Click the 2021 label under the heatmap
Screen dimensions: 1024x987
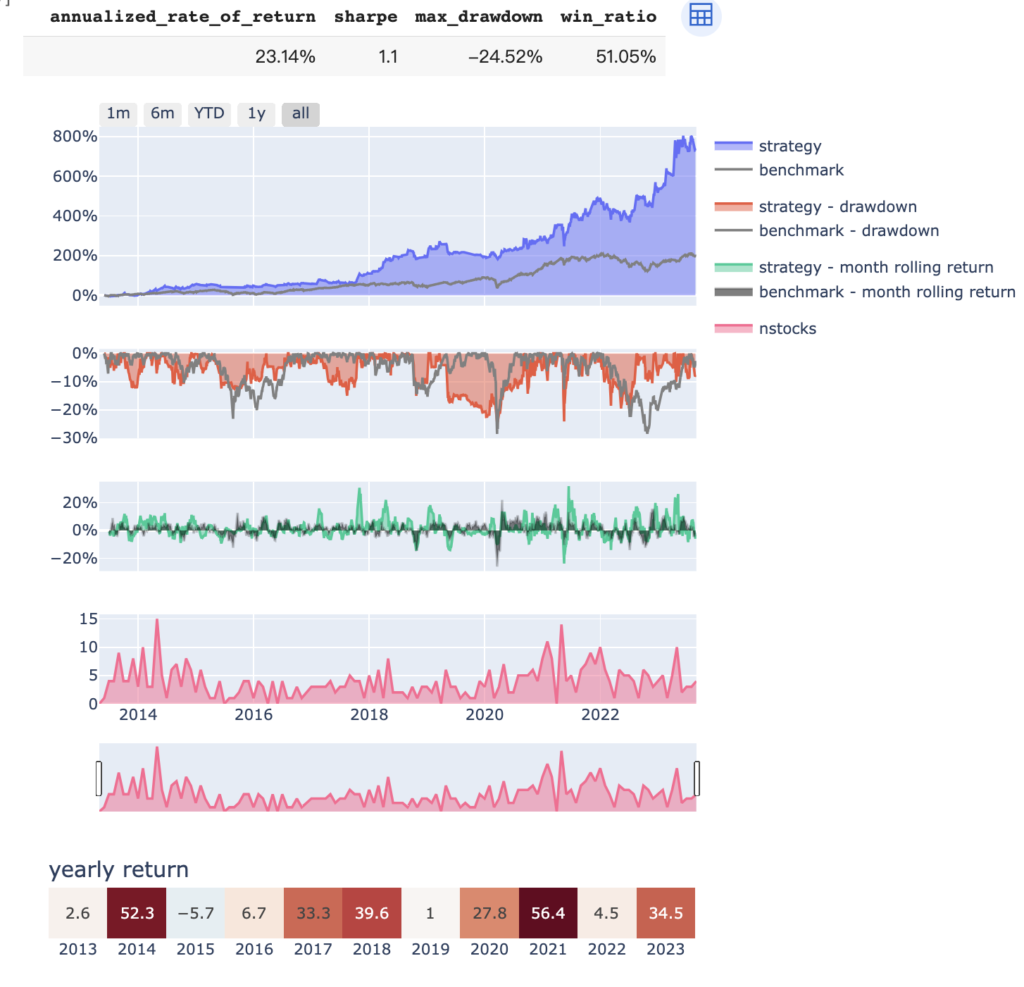[x=548, y=949]
